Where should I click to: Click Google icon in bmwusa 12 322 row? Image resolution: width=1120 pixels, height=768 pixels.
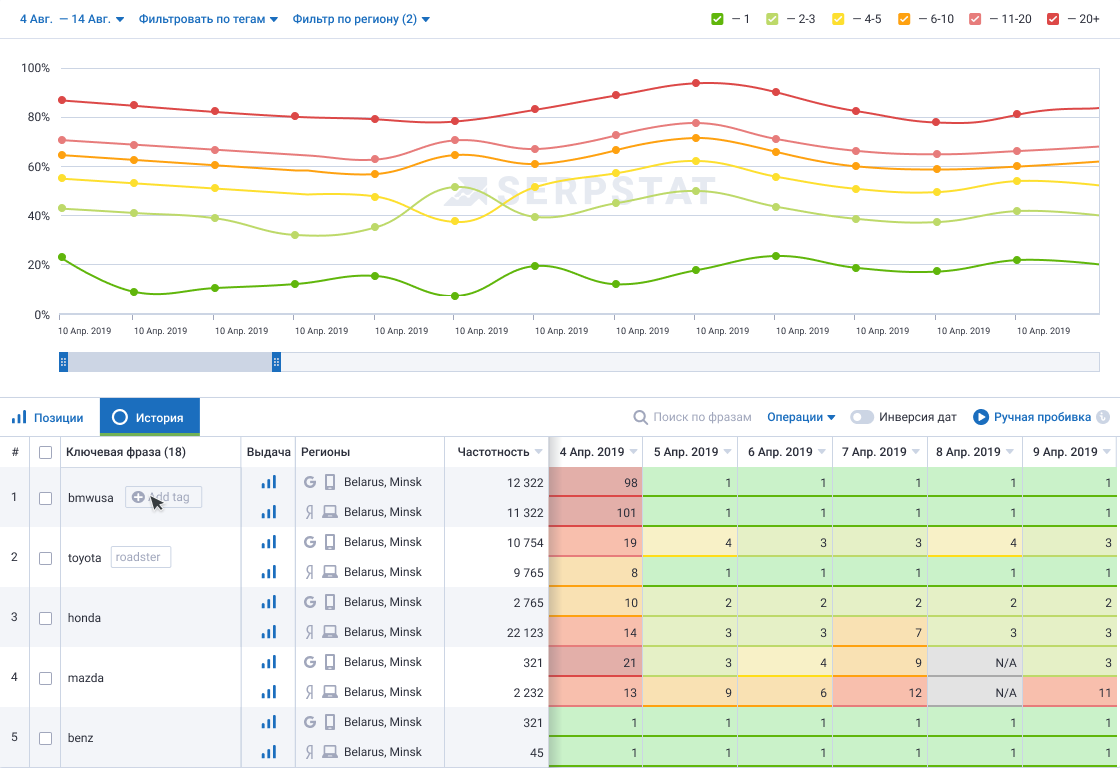click(310, 482)
